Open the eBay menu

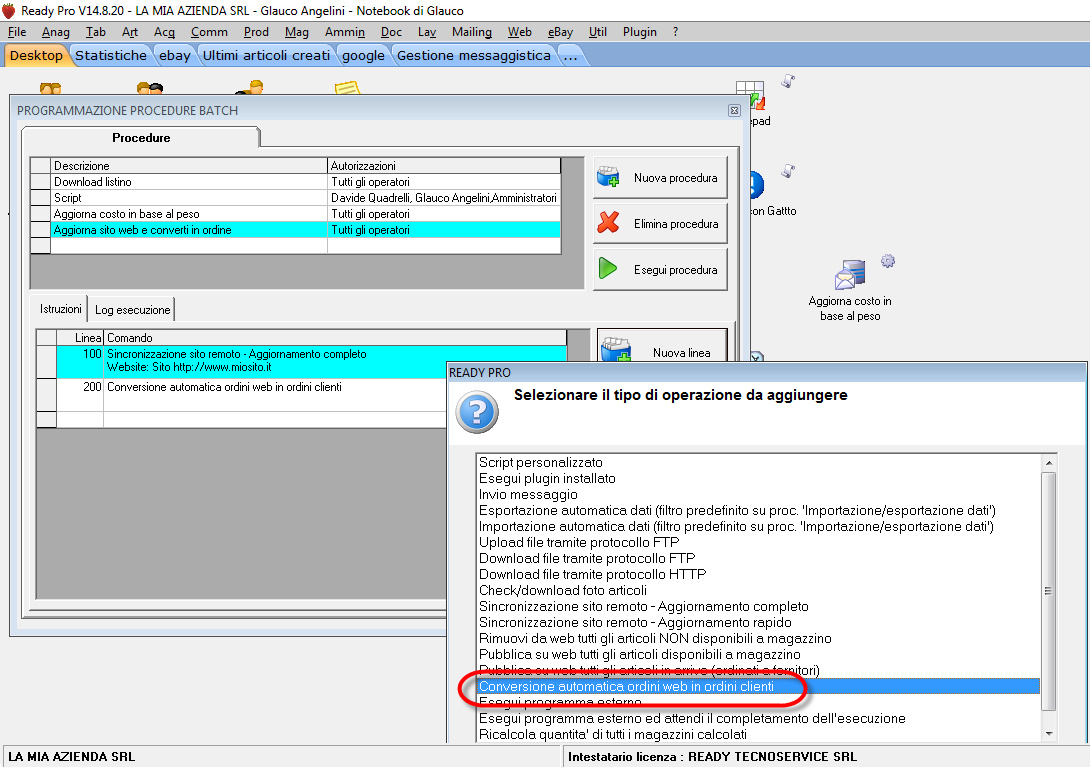pos(560,32)
